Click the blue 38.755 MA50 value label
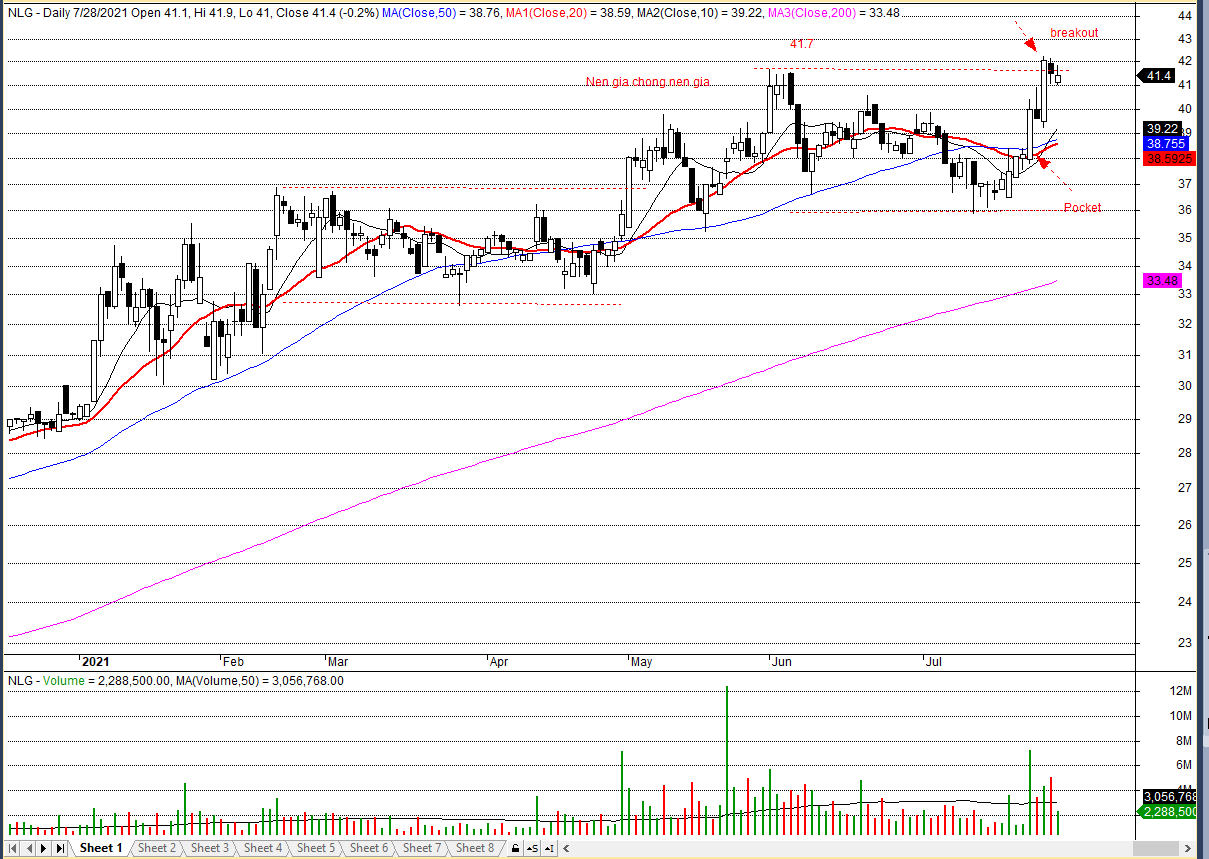1209x859 pixels. coord(1165,144)
